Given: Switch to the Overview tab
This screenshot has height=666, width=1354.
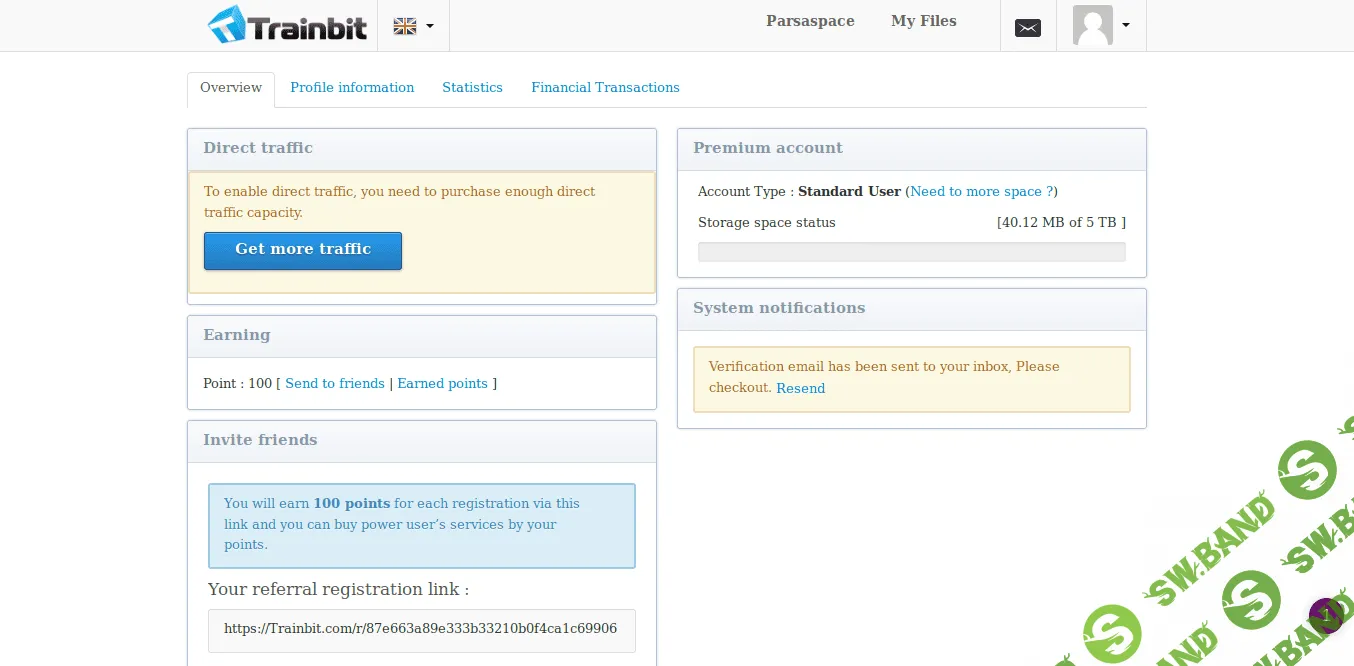Looking at the screenshot, I should pos(231,88).
